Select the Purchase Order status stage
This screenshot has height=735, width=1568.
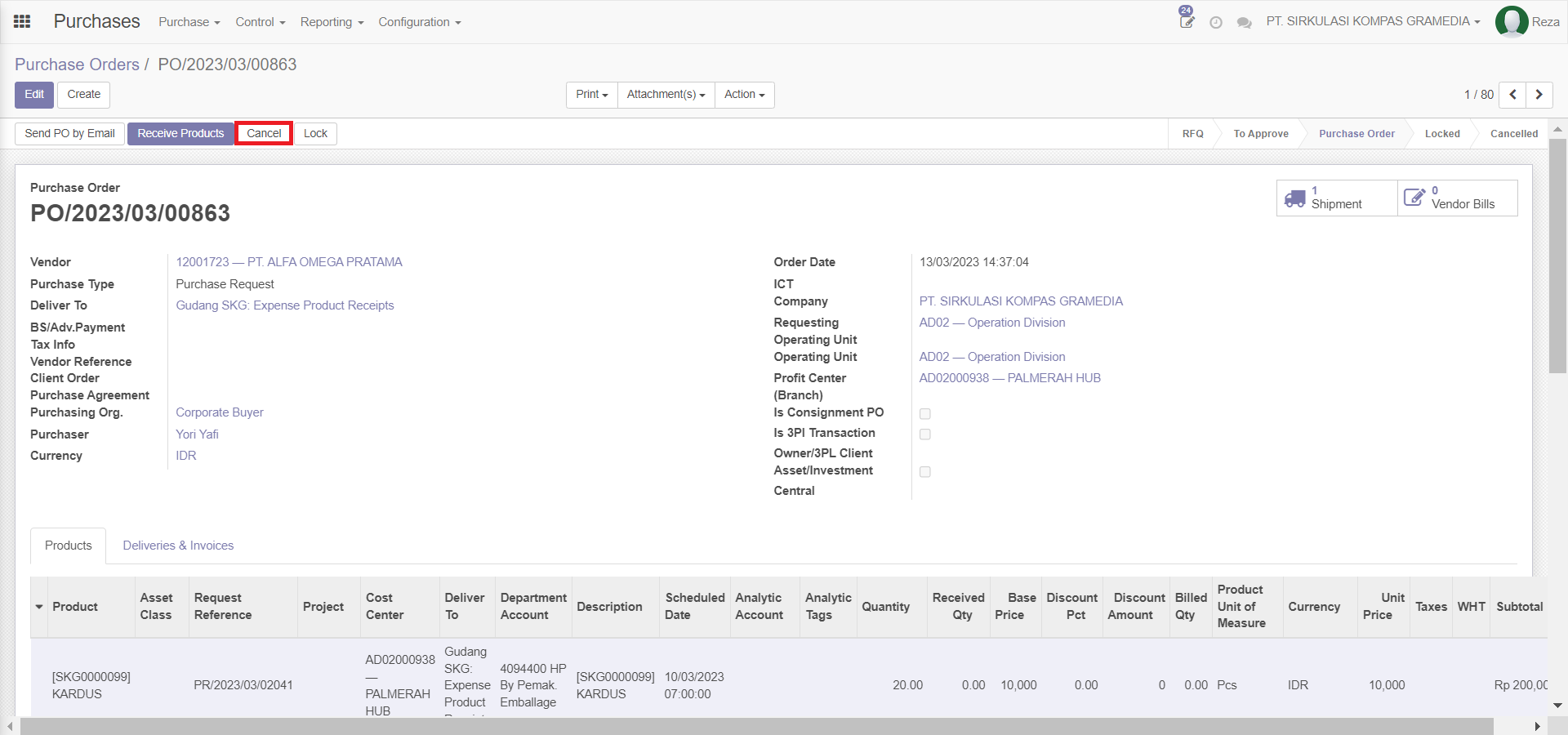coord(1356,134)
